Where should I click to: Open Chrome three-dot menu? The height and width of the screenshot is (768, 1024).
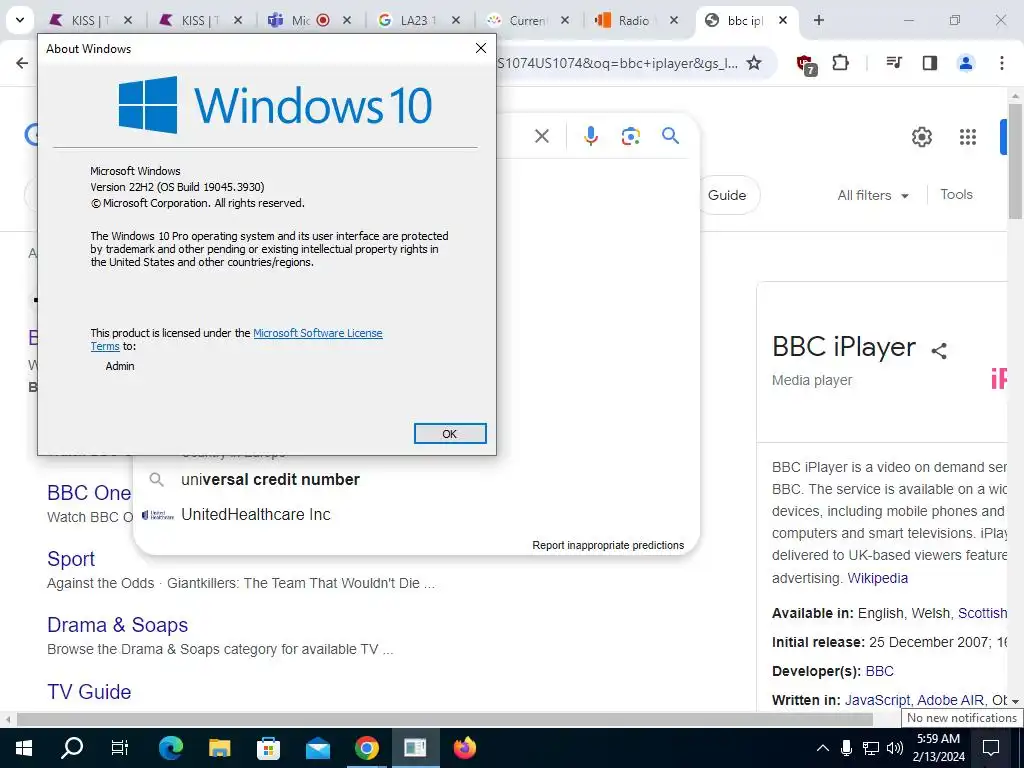point(1001,63)
